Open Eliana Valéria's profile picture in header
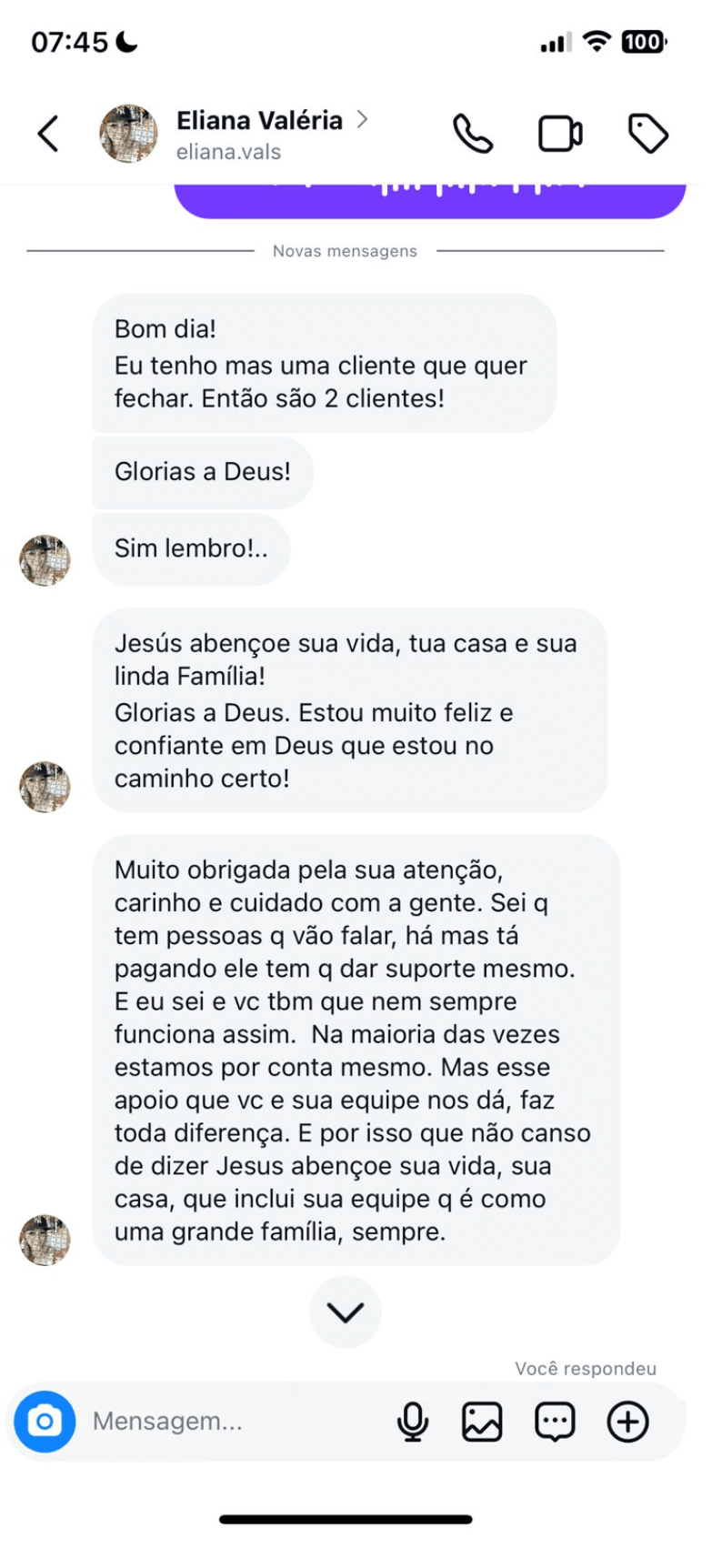 (x=128, y=134)
